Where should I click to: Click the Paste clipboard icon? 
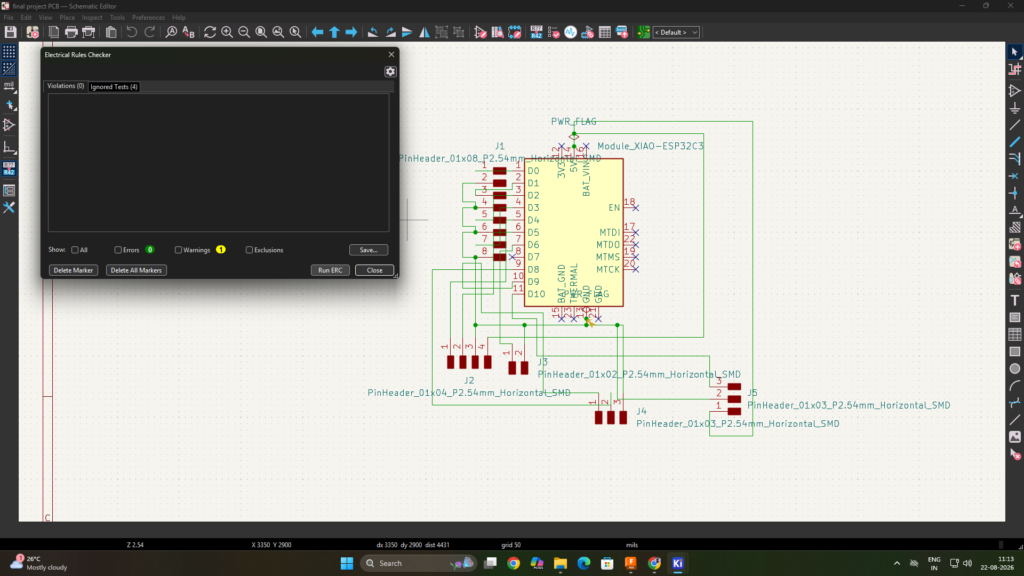click(111, 32)
